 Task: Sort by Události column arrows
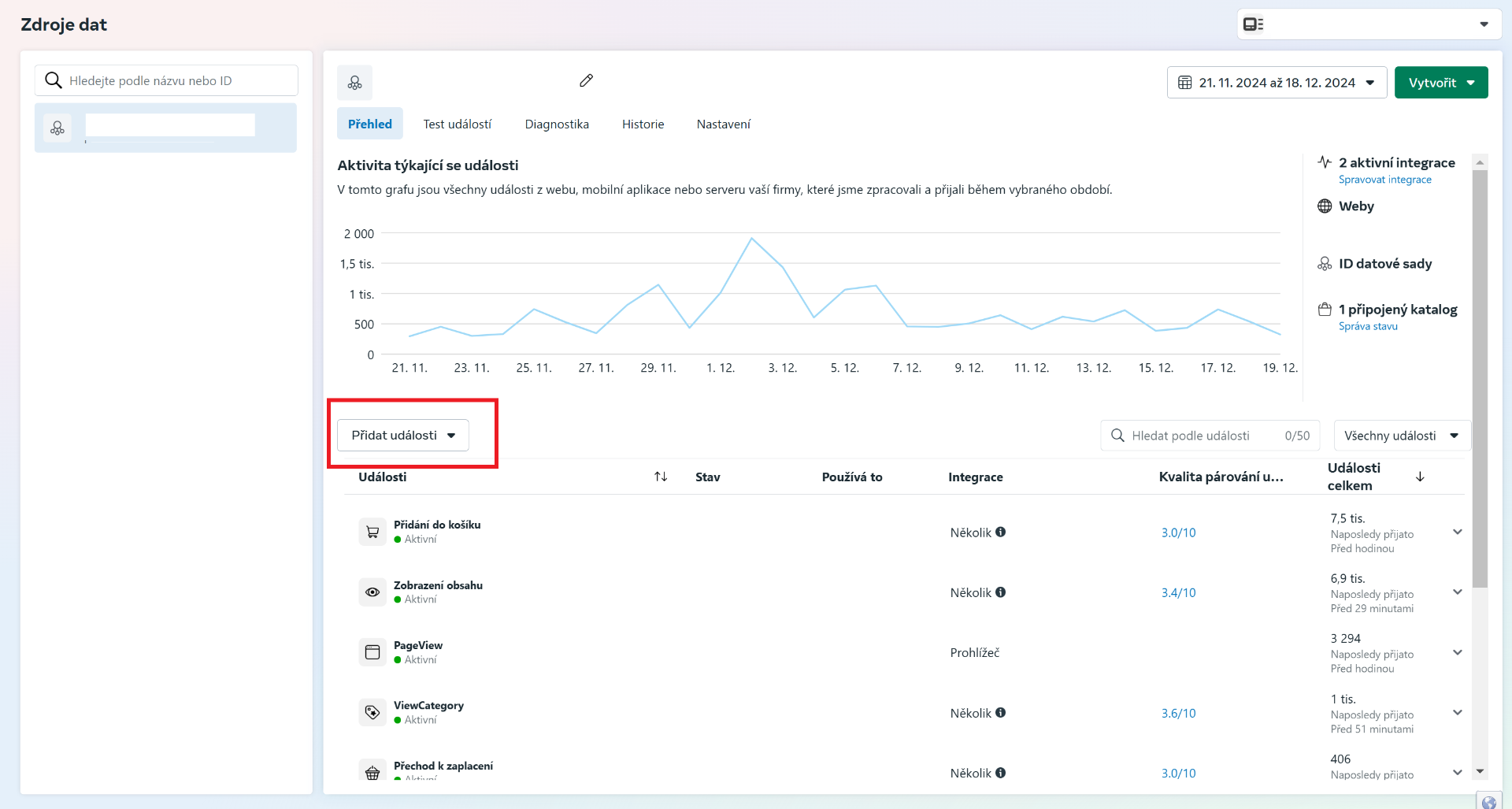(x=661, y=477)
